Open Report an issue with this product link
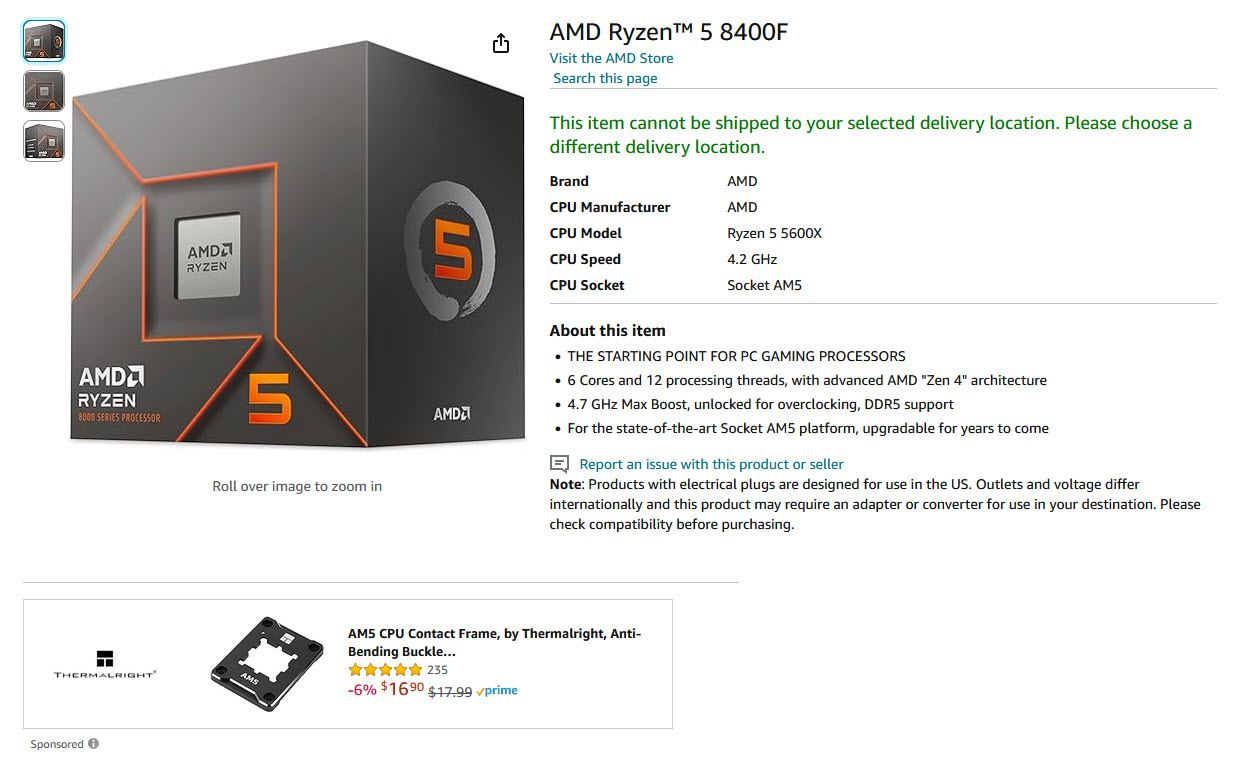 [x=711, y=464]
